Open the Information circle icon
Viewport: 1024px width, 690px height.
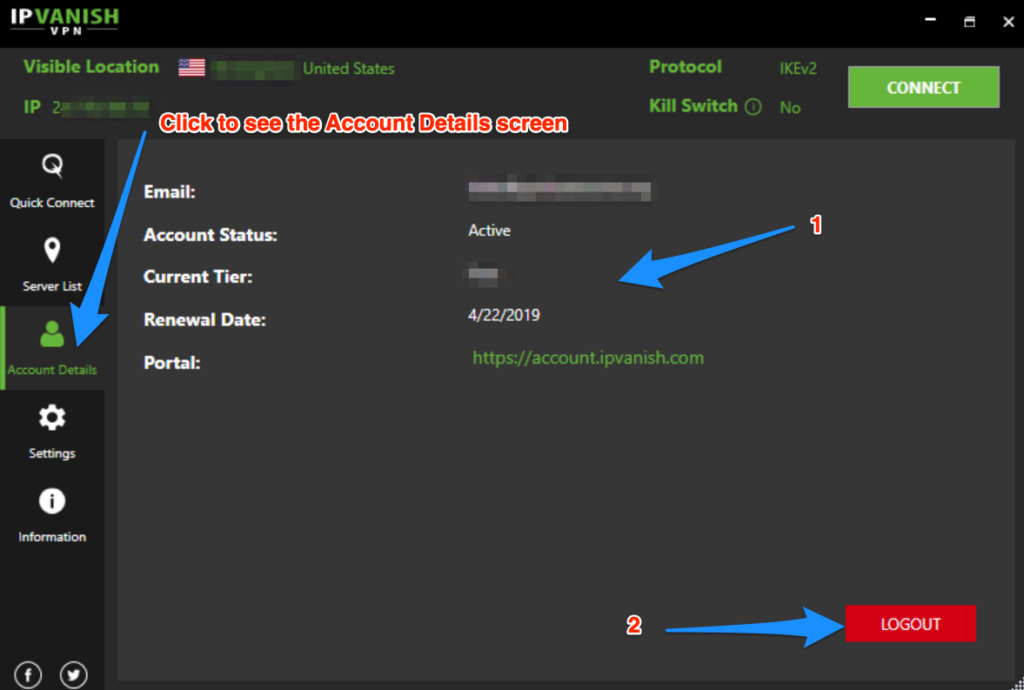(x=52, y=501)
